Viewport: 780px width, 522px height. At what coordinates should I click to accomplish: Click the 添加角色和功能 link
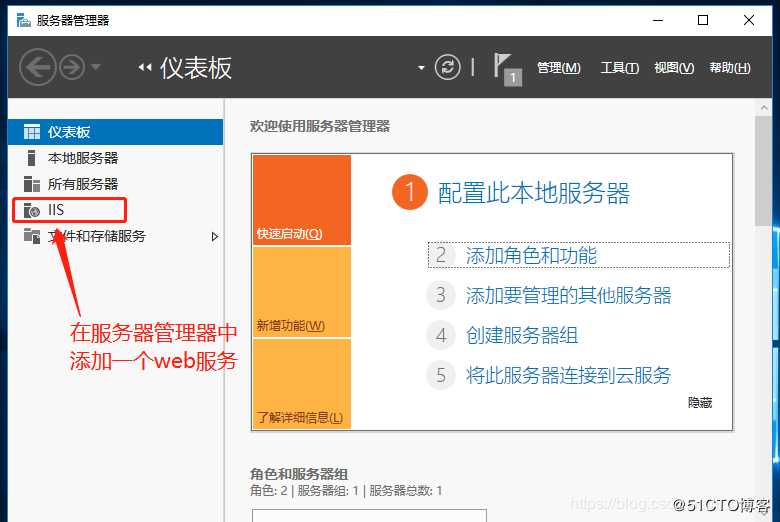(x=531, y=255)
